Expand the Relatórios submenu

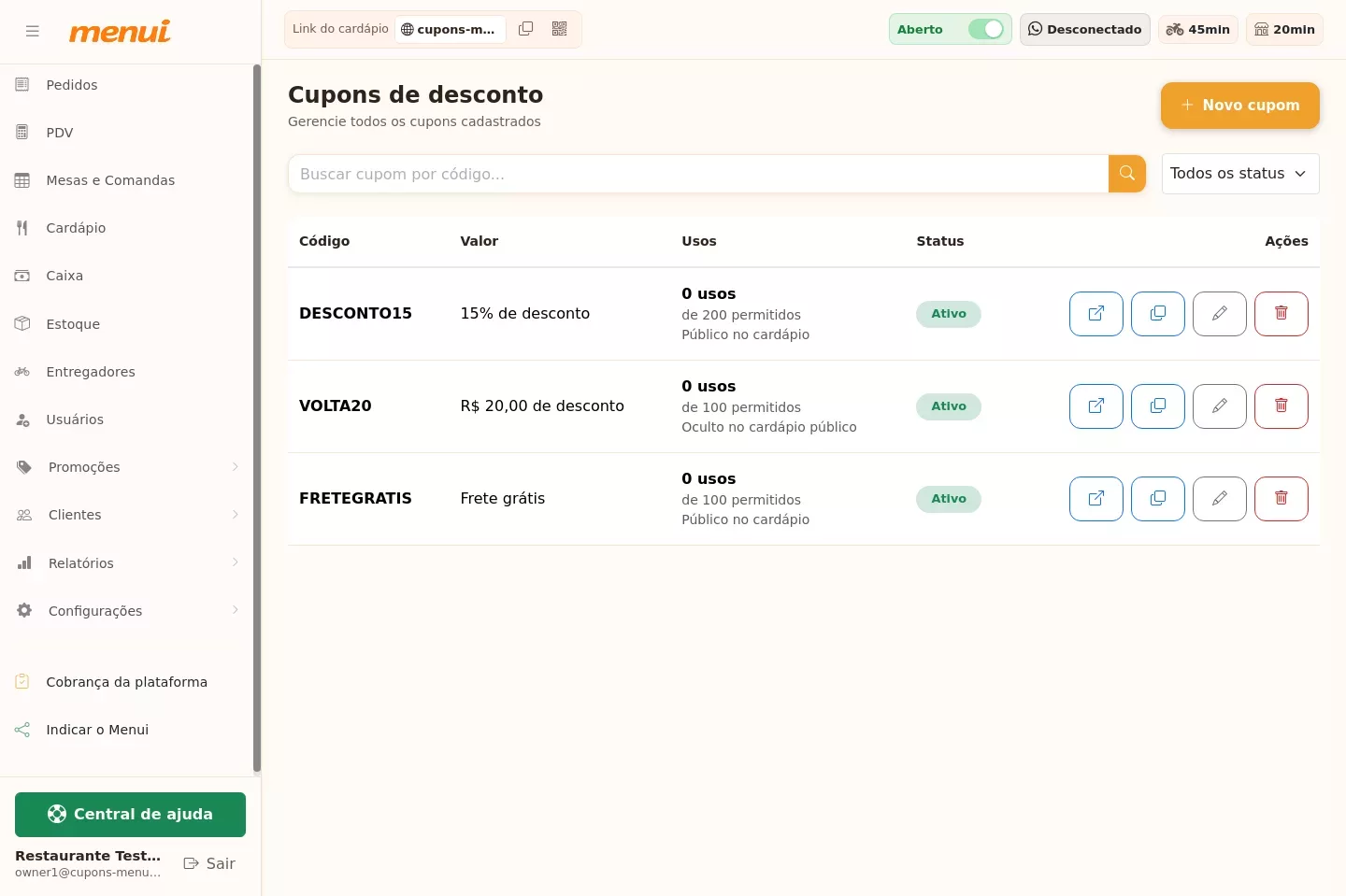tap(127, 563)
